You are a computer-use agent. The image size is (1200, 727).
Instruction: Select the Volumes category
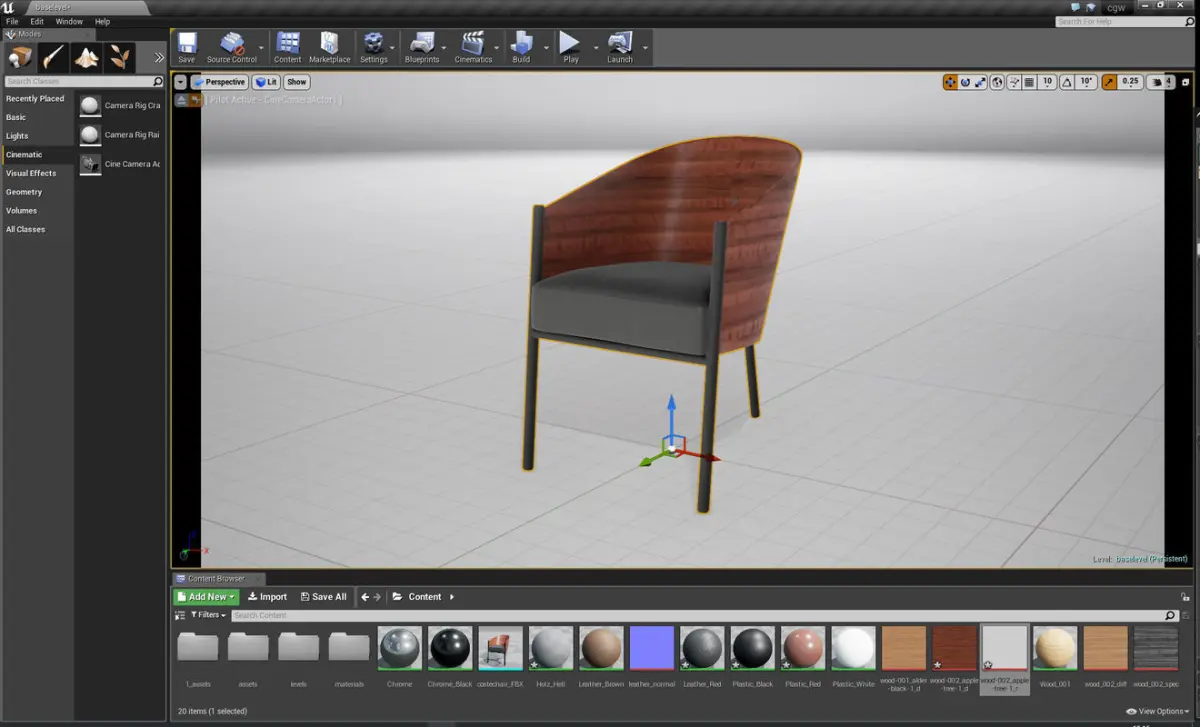point(21,211)
